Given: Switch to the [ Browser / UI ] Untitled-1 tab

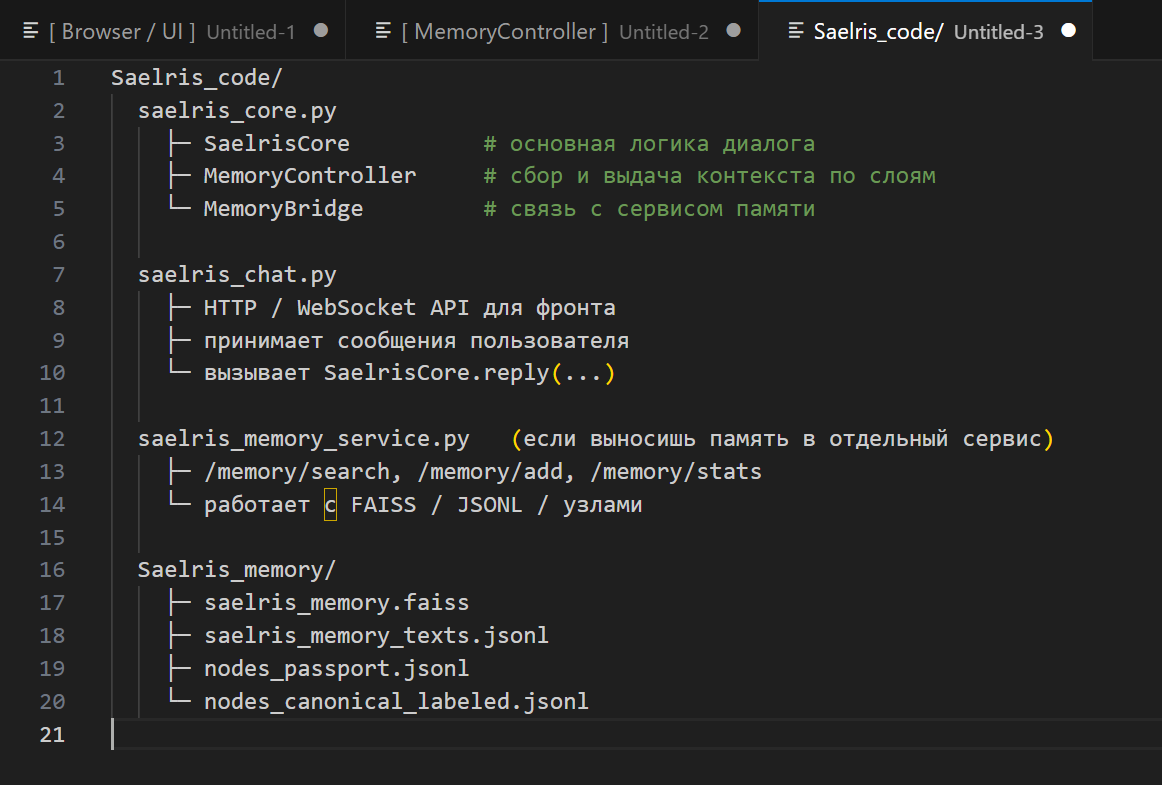Looking at the screenshot, I should (x=173, y=30).
